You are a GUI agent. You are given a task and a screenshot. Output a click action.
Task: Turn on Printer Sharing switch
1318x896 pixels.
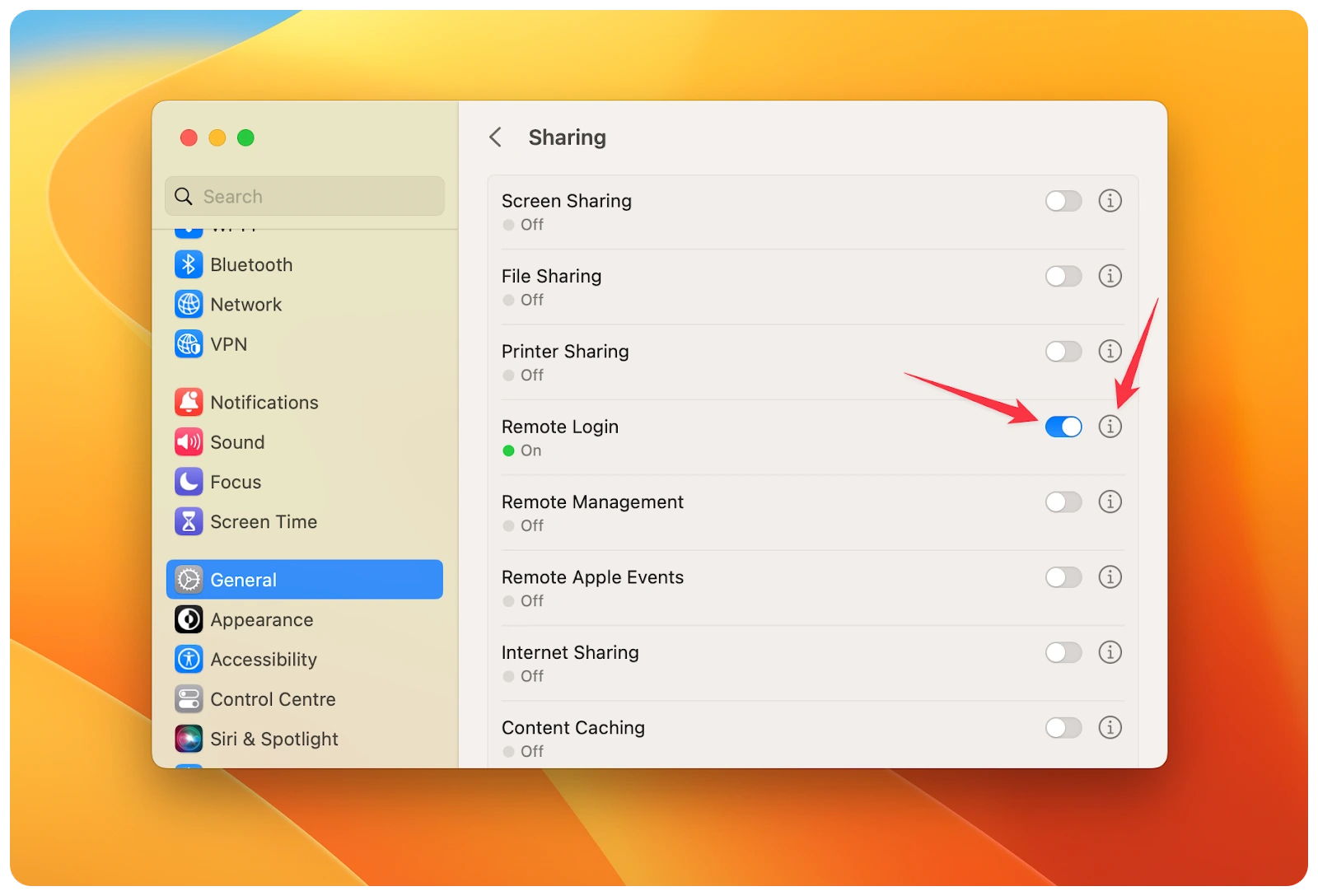click(x=1063, y=352)
